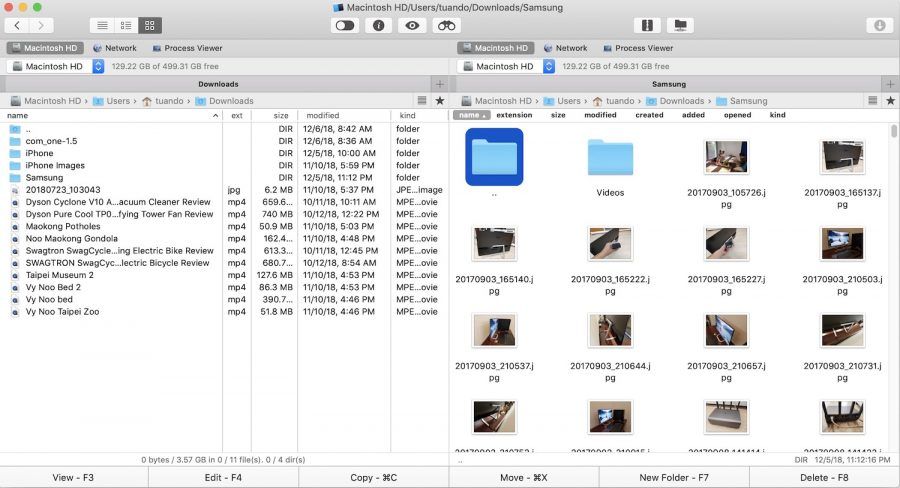Select Process Viewer tab in left panel
Screen dimensions: 900x488
click(186, 48)
